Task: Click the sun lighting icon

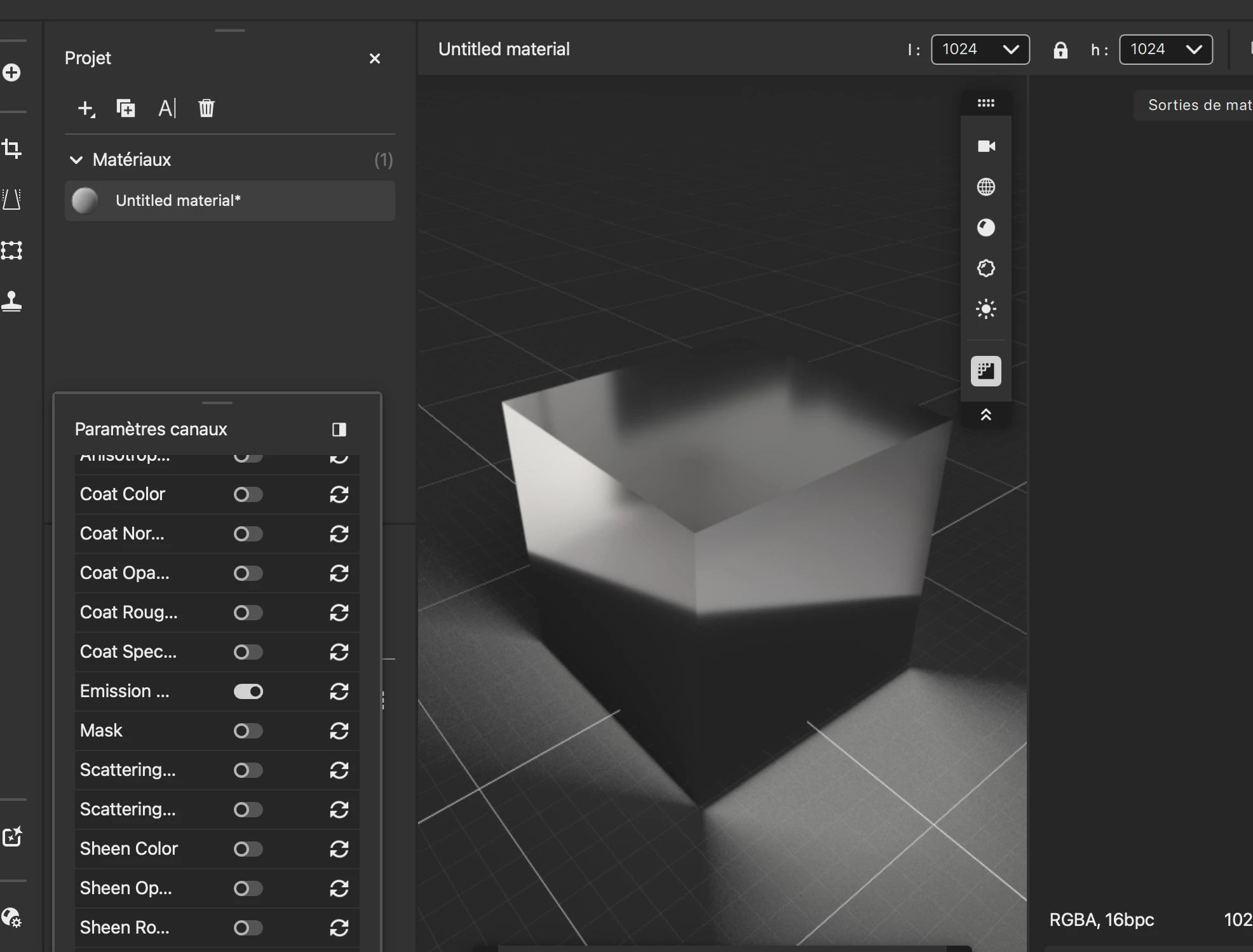Action: pos(985,309)
